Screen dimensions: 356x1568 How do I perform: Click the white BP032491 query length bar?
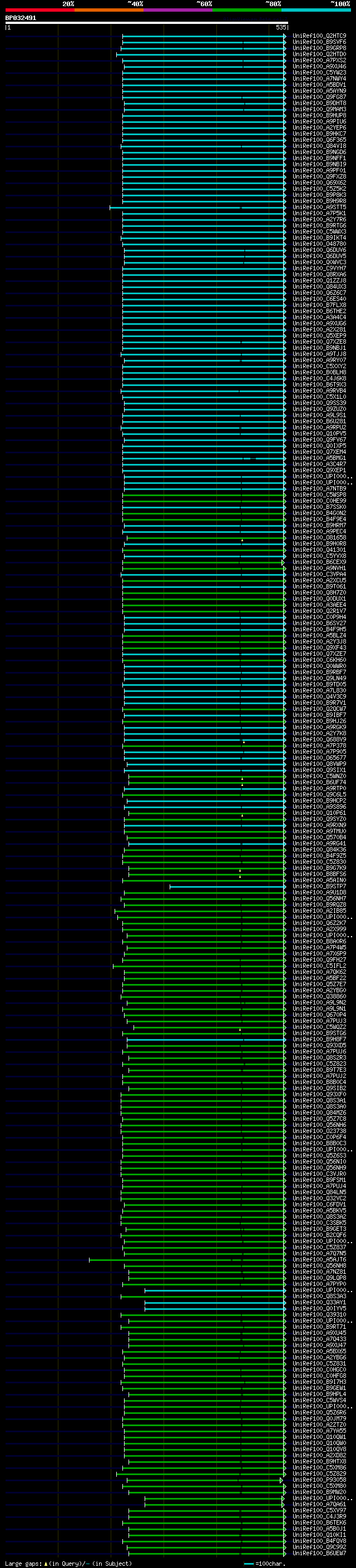coord(146,22)
